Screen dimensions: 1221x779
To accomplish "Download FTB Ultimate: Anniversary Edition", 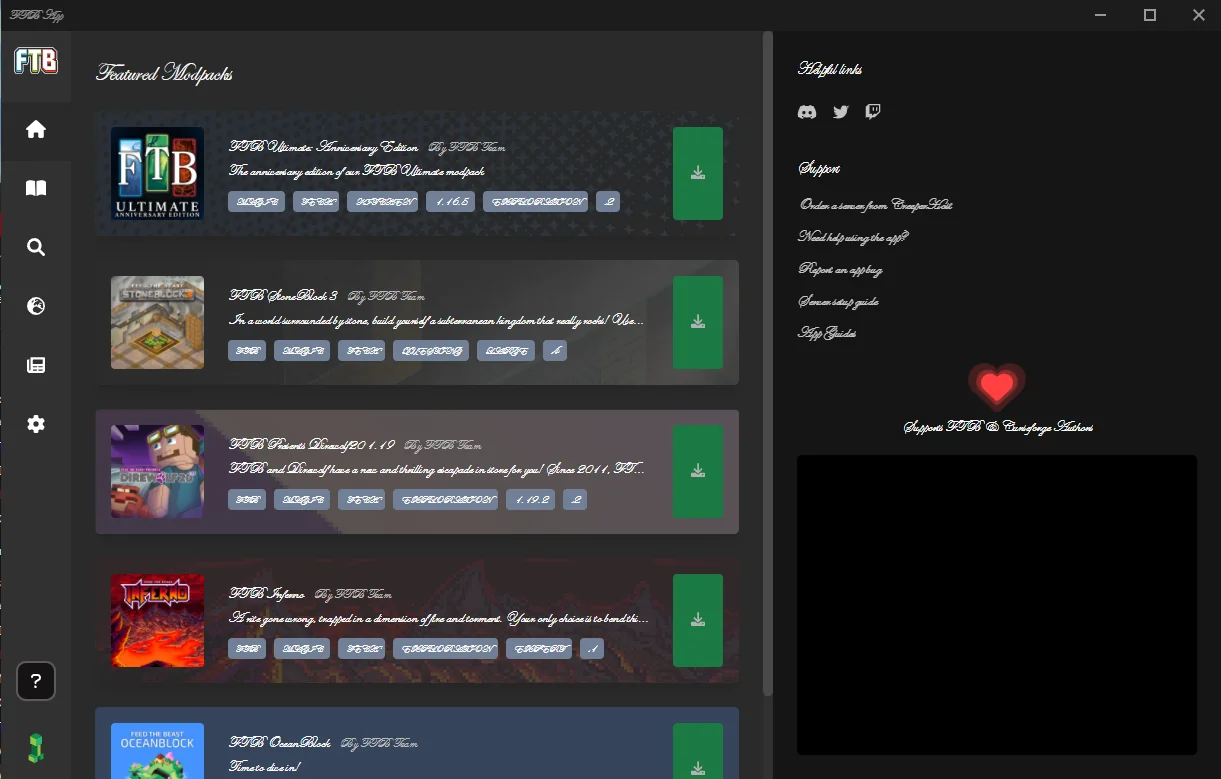I will click(698, 173).
